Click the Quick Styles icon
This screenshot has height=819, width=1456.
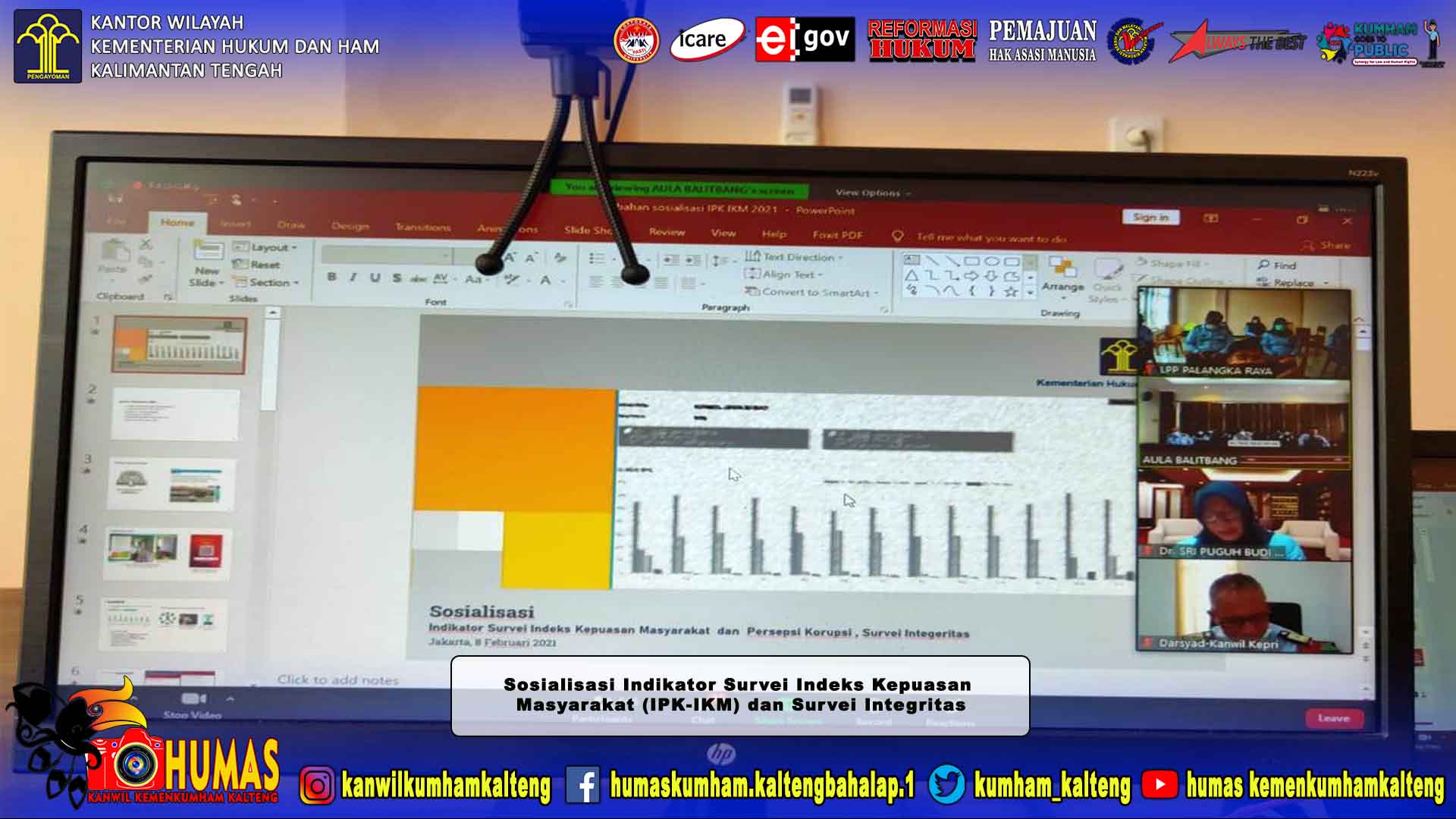click(1108, 268)
